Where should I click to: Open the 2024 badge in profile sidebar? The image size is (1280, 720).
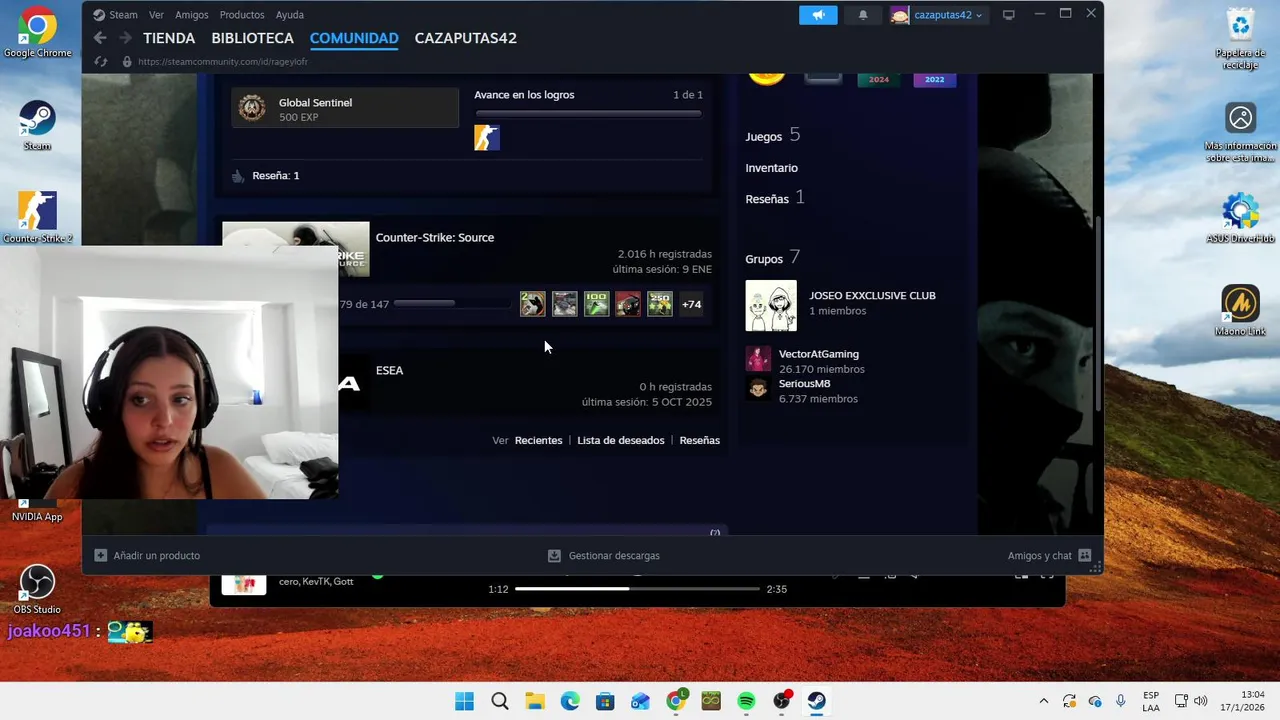click(879, 78)
